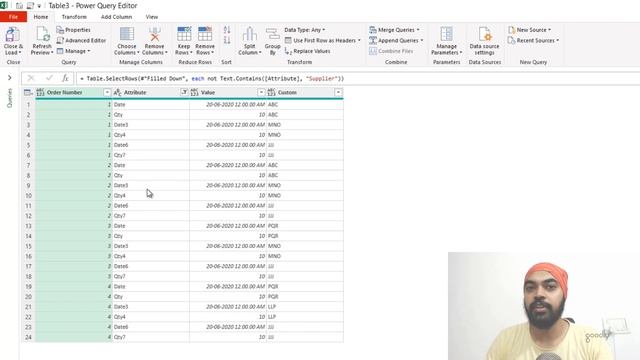Click the Split Column icon

(249, 34)
